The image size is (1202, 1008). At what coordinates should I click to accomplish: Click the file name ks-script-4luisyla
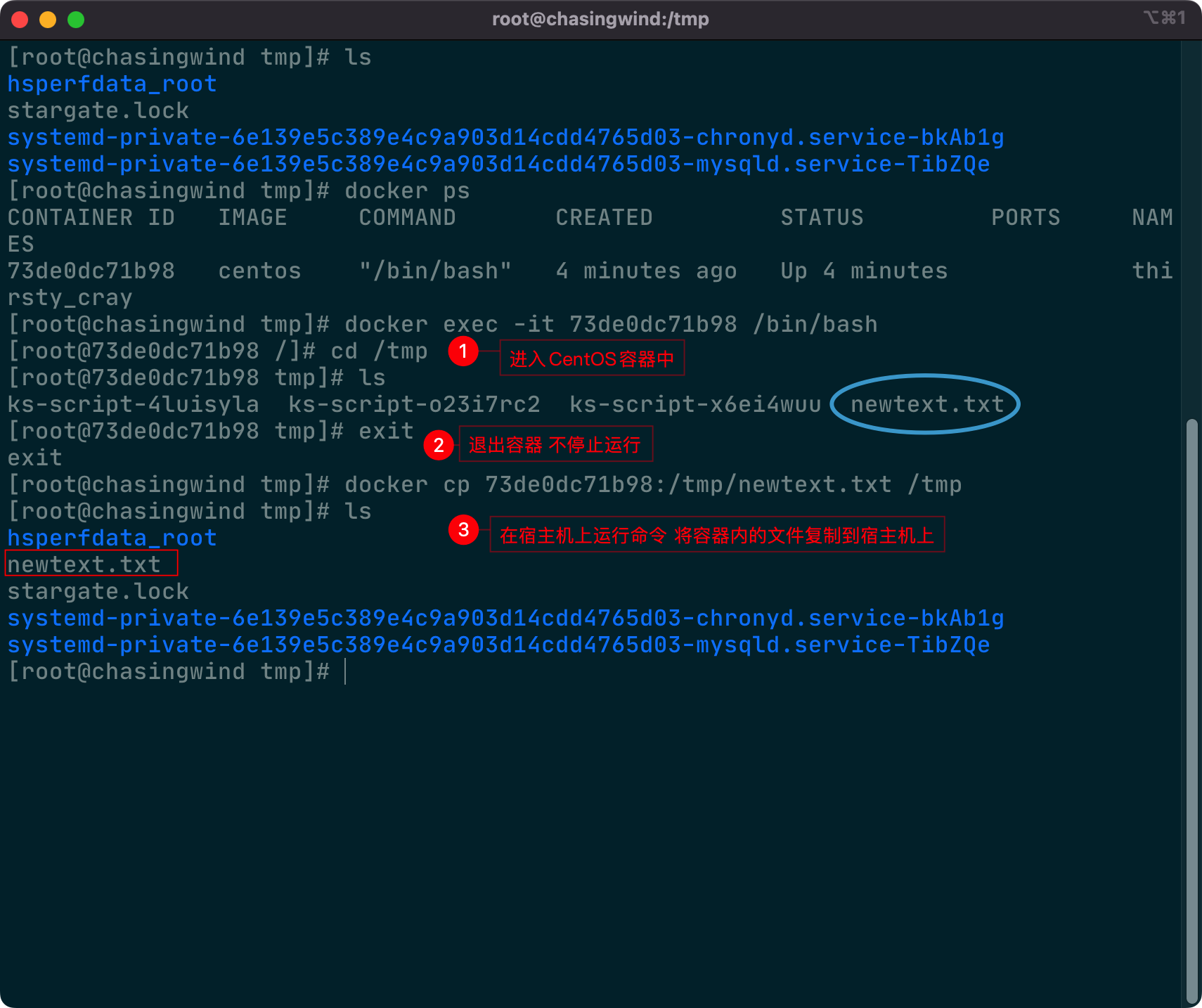point(133,404)
